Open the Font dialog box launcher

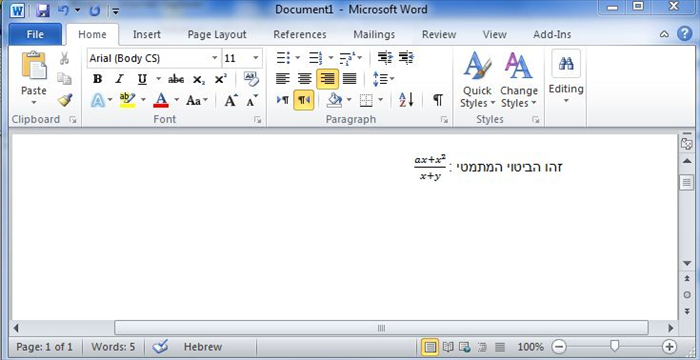[x=258, y=120]
